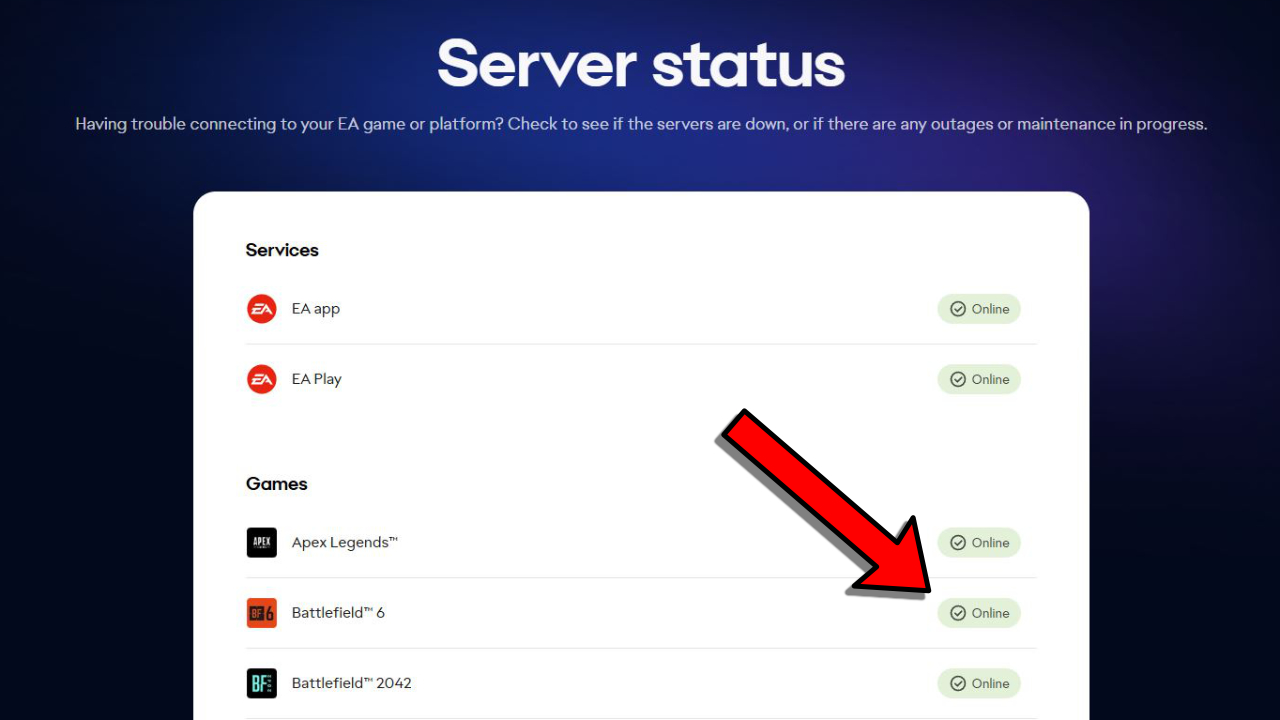
Task: Click the EA app logo icon
Action: pyautogui.click(x=261, y=309)
